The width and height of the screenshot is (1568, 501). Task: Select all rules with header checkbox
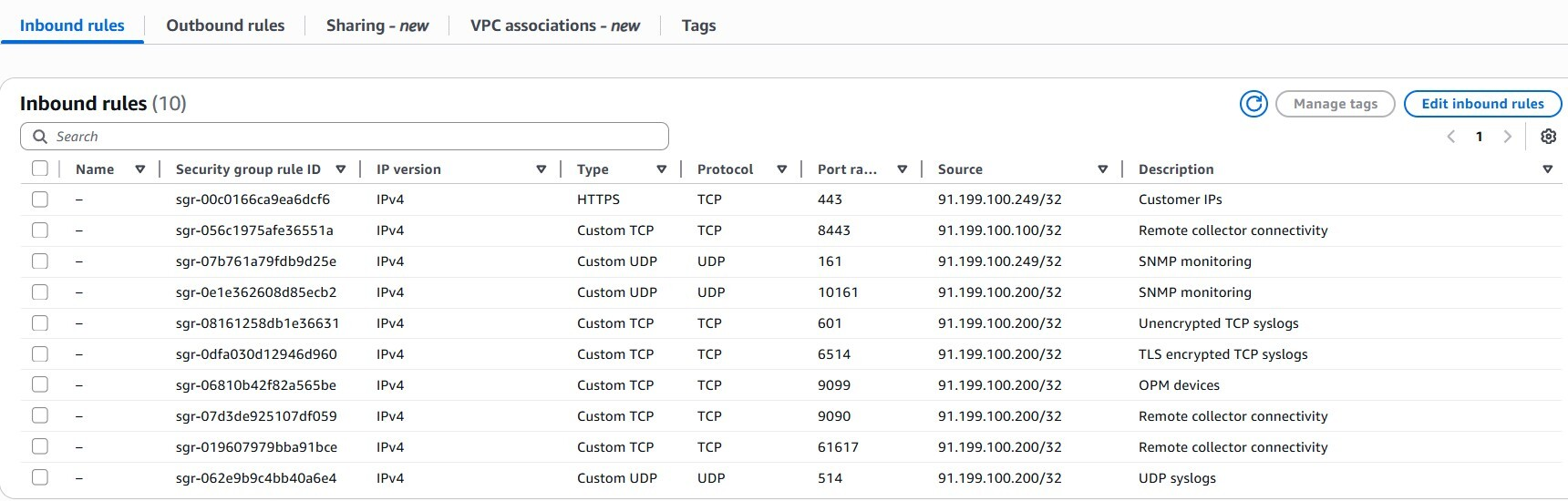(x=40, y=169)
